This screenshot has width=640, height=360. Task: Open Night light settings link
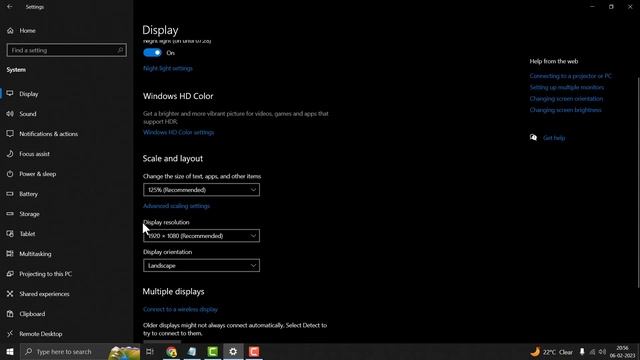pyautogui.click(x=168, y=69)
